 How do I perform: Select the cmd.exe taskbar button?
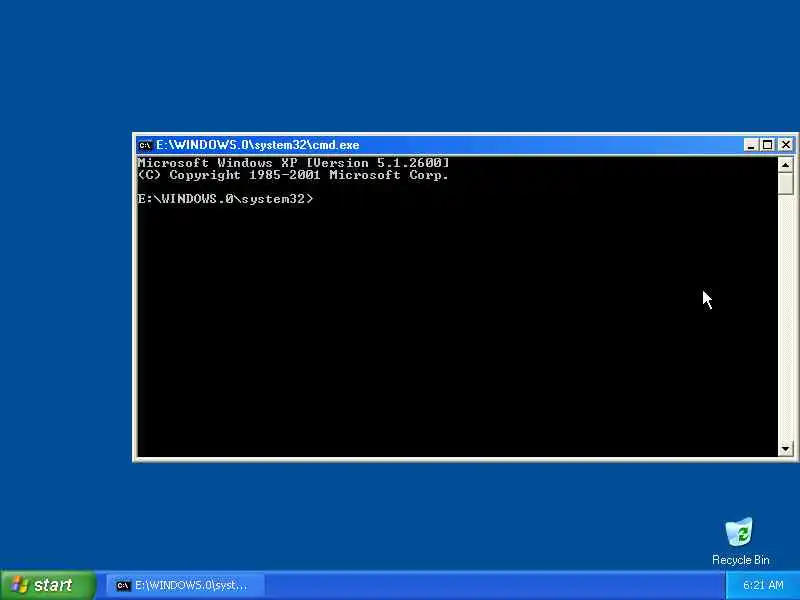(186, 585)
